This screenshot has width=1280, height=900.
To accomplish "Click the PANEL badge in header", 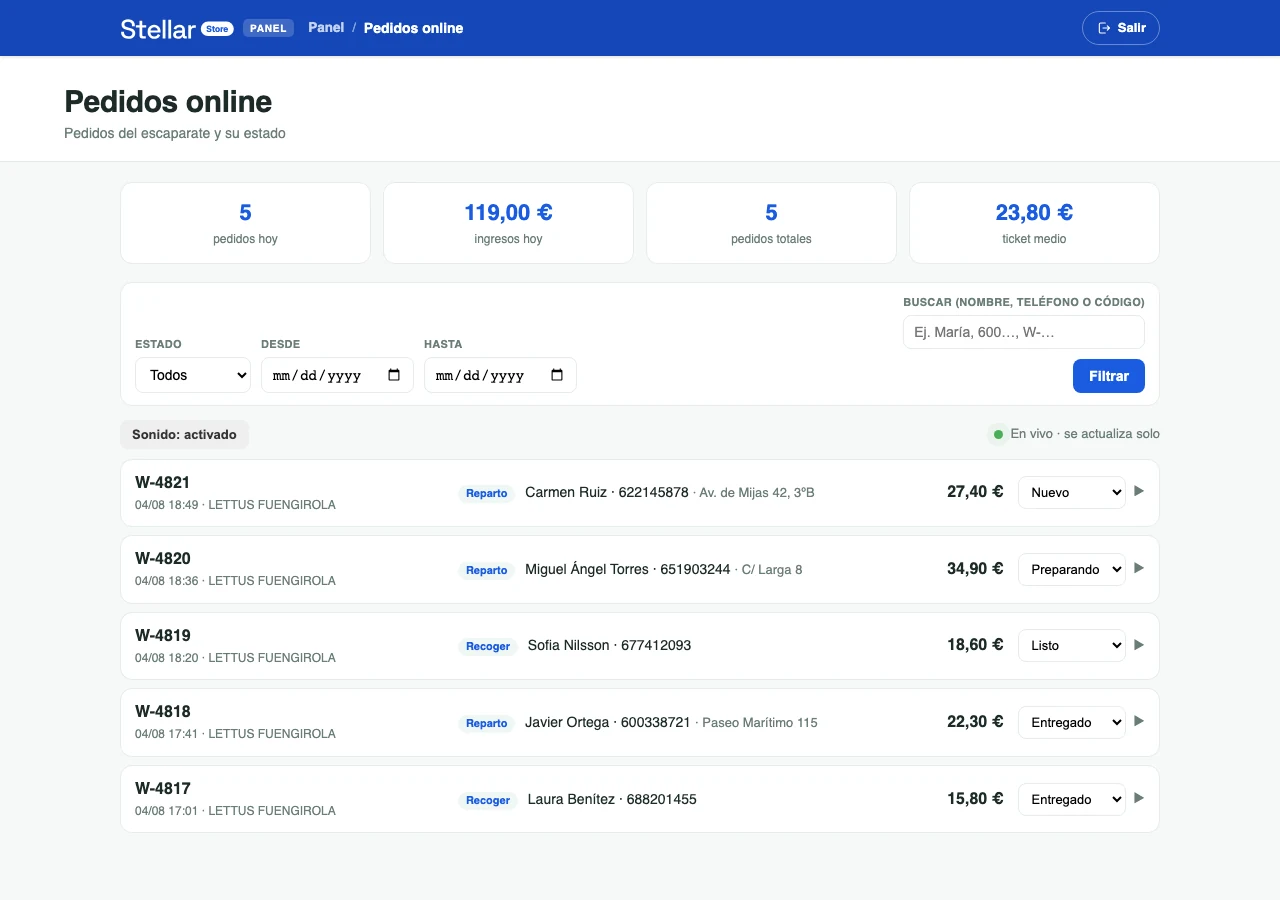I will tap(268, 28).
